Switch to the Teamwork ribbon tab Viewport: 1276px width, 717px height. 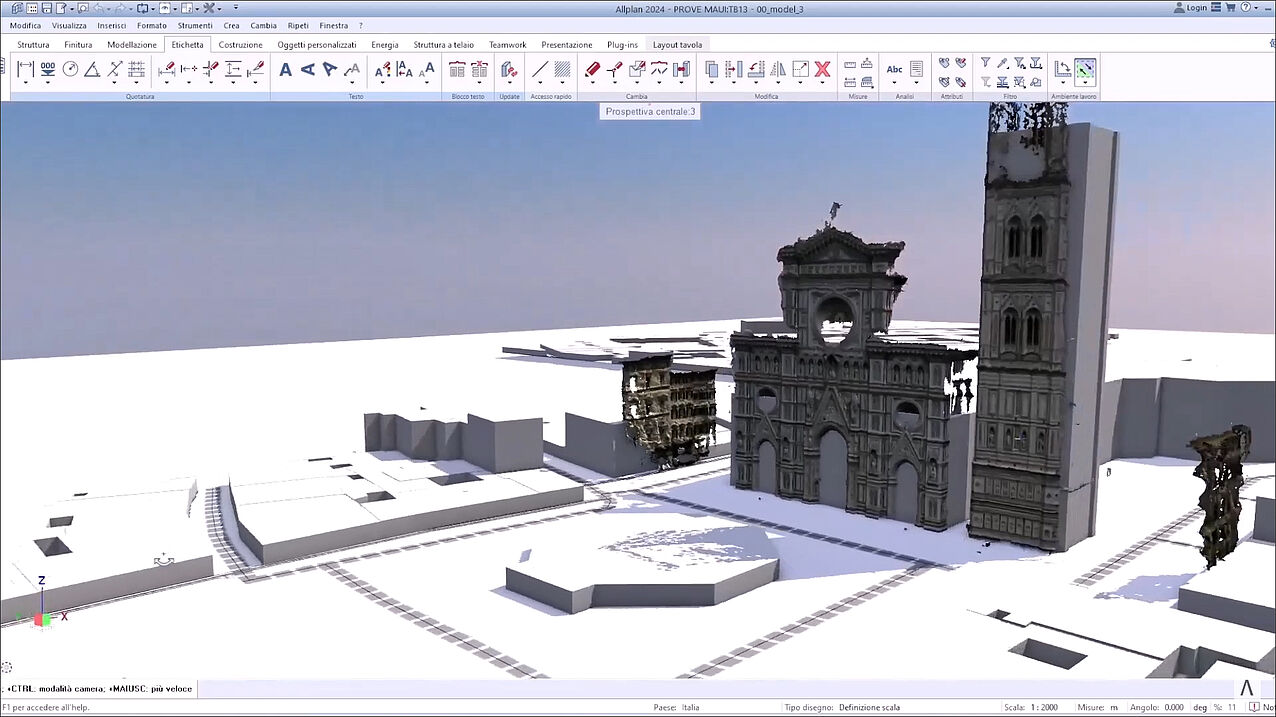tap(507, 45)
